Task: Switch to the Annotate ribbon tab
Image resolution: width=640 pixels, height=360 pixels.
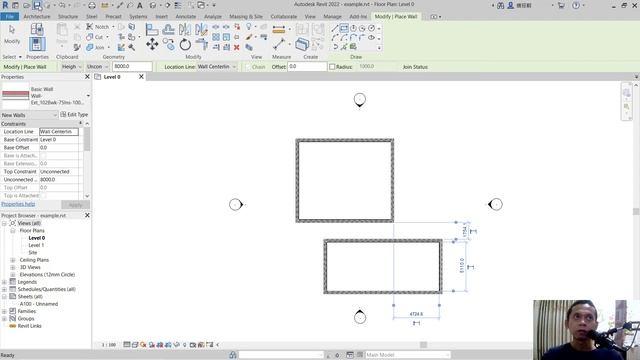Action: (x=186, y=17)
